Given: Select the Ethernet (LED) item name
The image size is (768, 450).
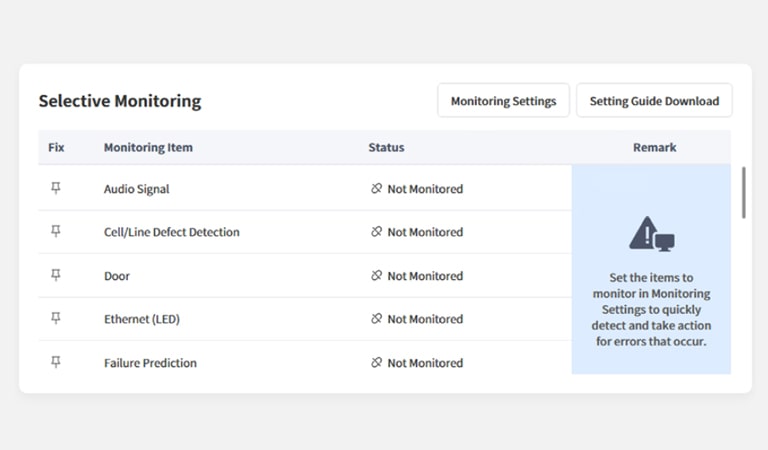Looking at the screenshot, I should point(141,319).
